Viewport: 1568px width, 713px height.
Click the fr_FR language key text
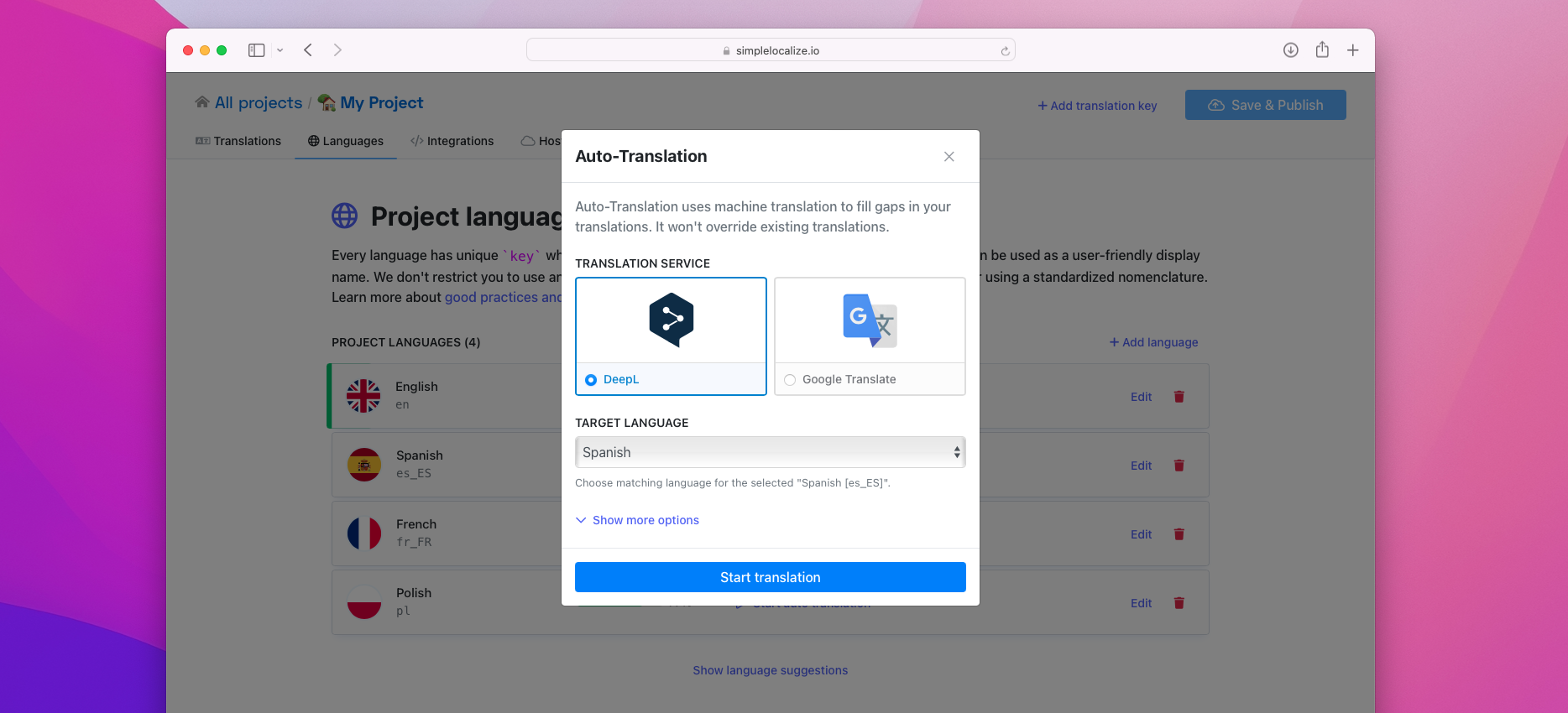click(x=414, y=542)
